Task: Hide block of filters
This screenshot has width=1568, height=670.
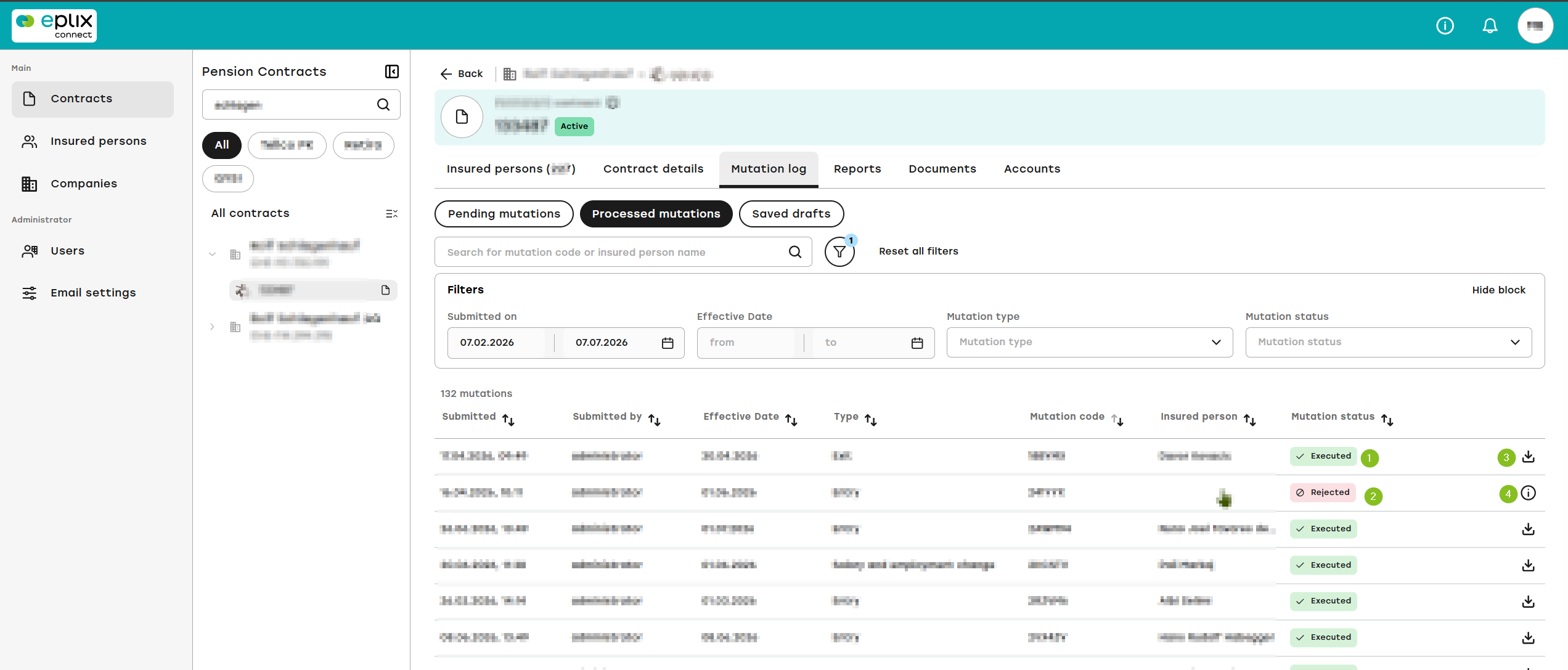Action: point(1498,290)
